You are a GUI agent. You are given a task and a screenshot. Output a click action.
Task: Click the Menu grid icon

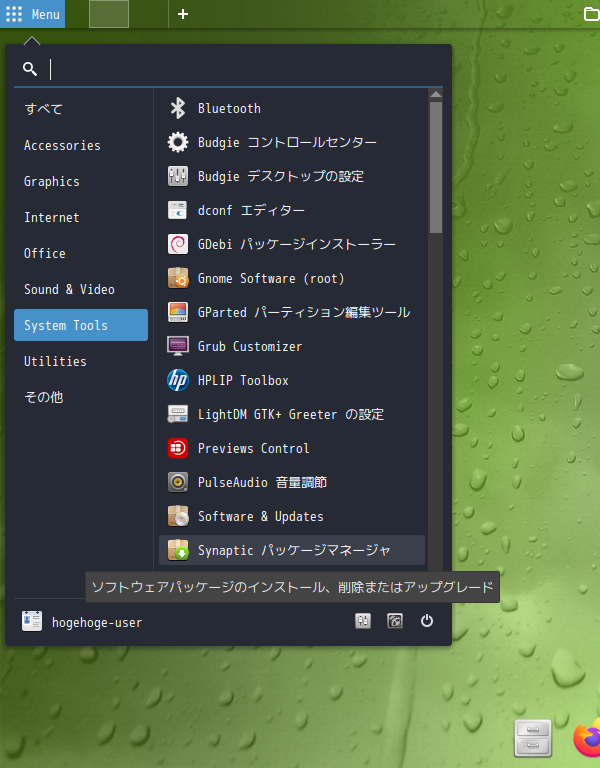tap(14, 14)
